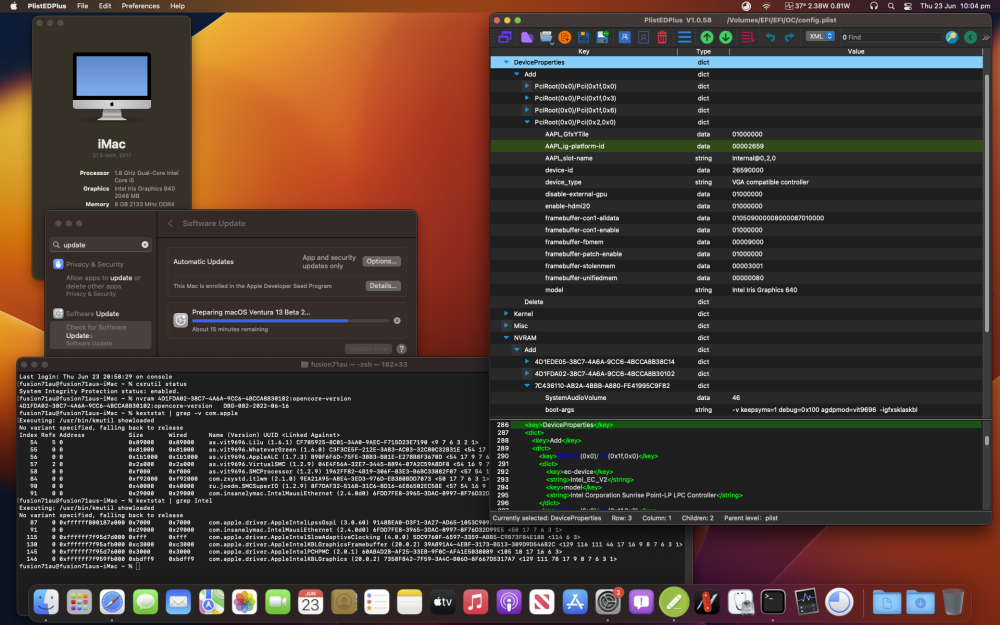Collapse the 7C436110-AB2A NVRAM GUID row
This screenshot has width=1000, height=625.
[x=527, y=385]
